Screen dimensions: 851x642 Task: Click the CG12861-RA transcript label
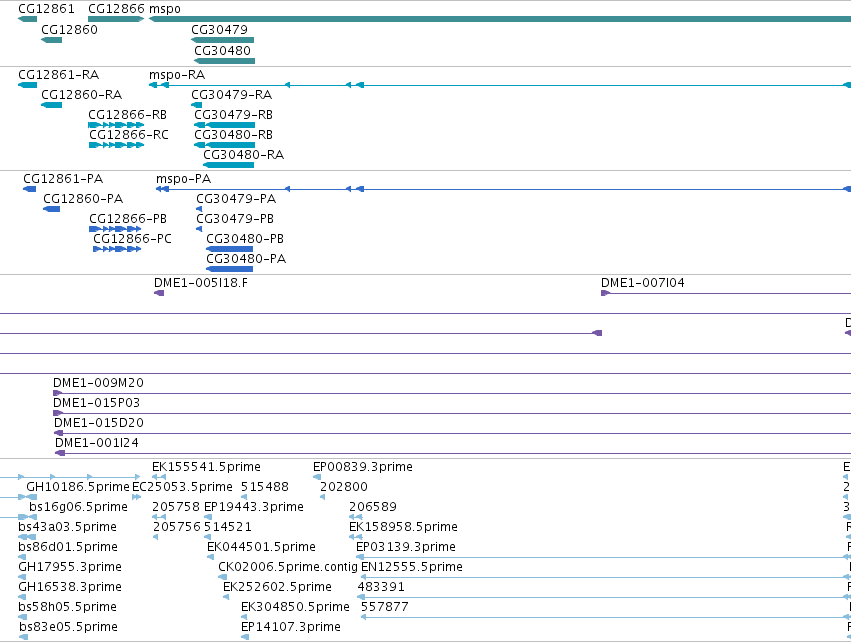pyautogui.click(x=59, y=74)
